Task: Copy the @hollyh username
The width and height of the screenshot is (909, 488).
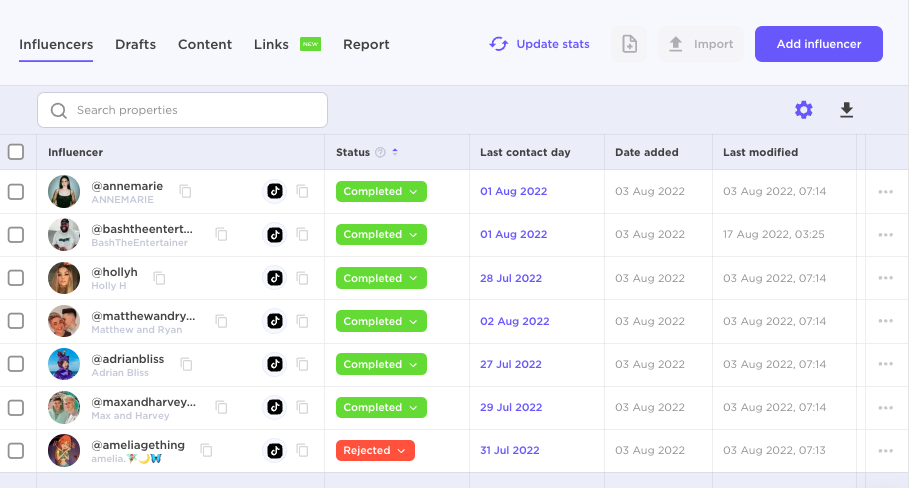Action: (x=160, y=278)
